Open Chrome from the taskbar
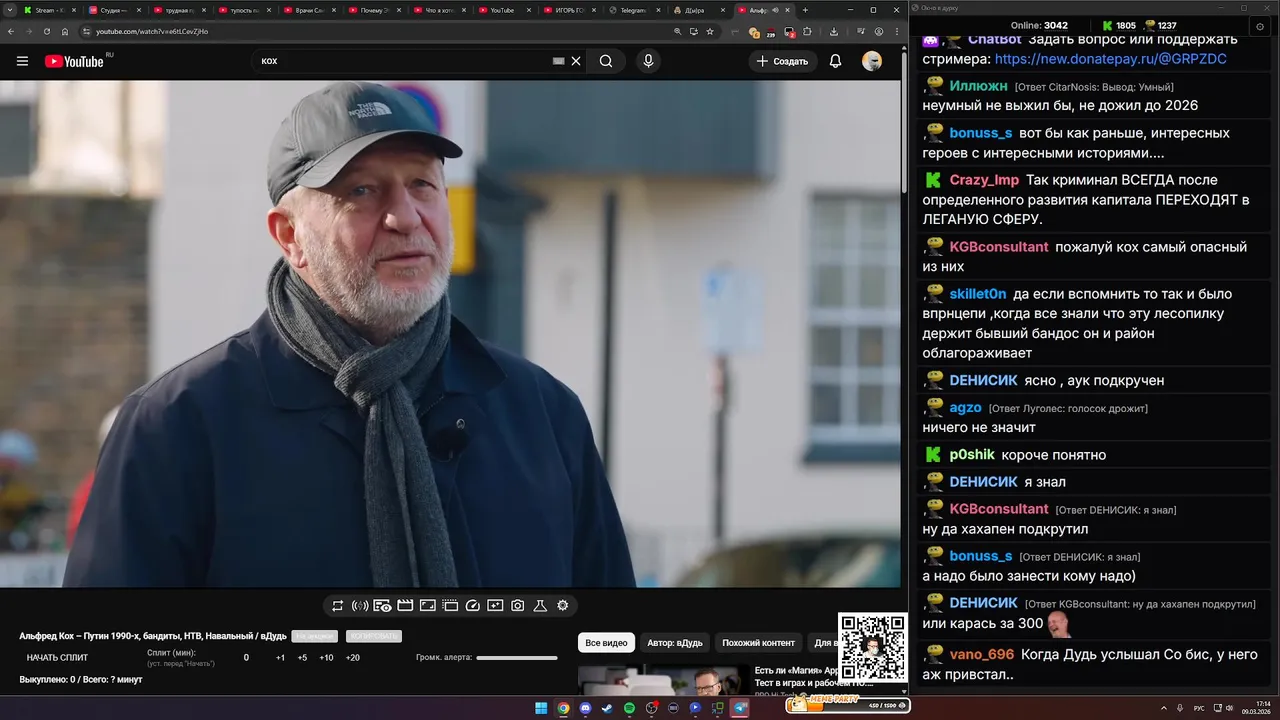 point(563,708)
